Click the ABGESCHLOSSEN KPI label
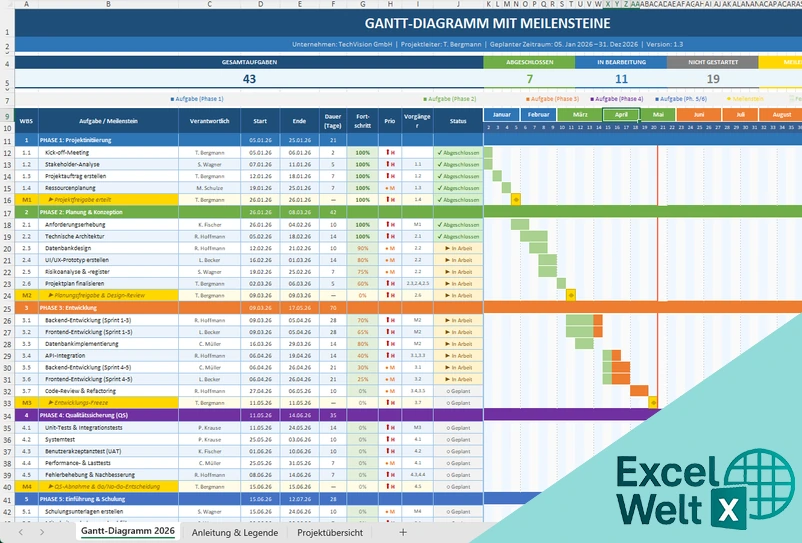 point(529,62)
